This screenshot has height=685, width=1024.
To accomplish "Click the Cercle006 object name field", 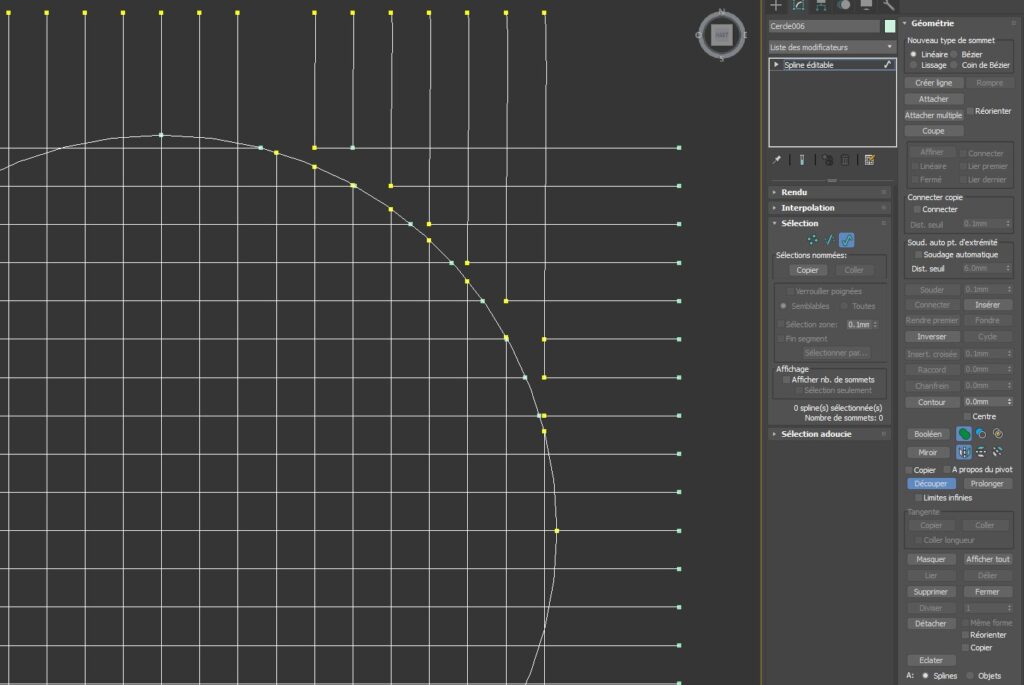I will (x=824, y=26).
